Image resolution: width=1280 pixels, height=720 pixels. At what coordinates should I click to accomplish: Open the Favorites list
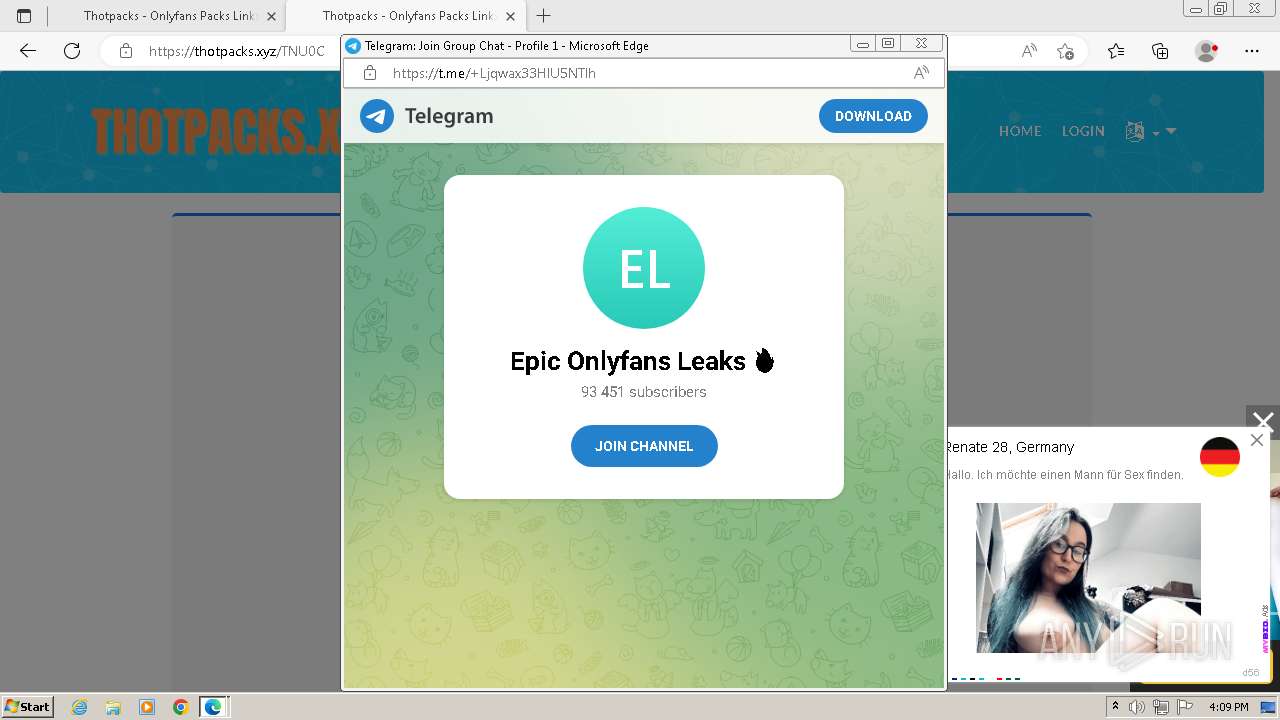(x=1116, y=51)
